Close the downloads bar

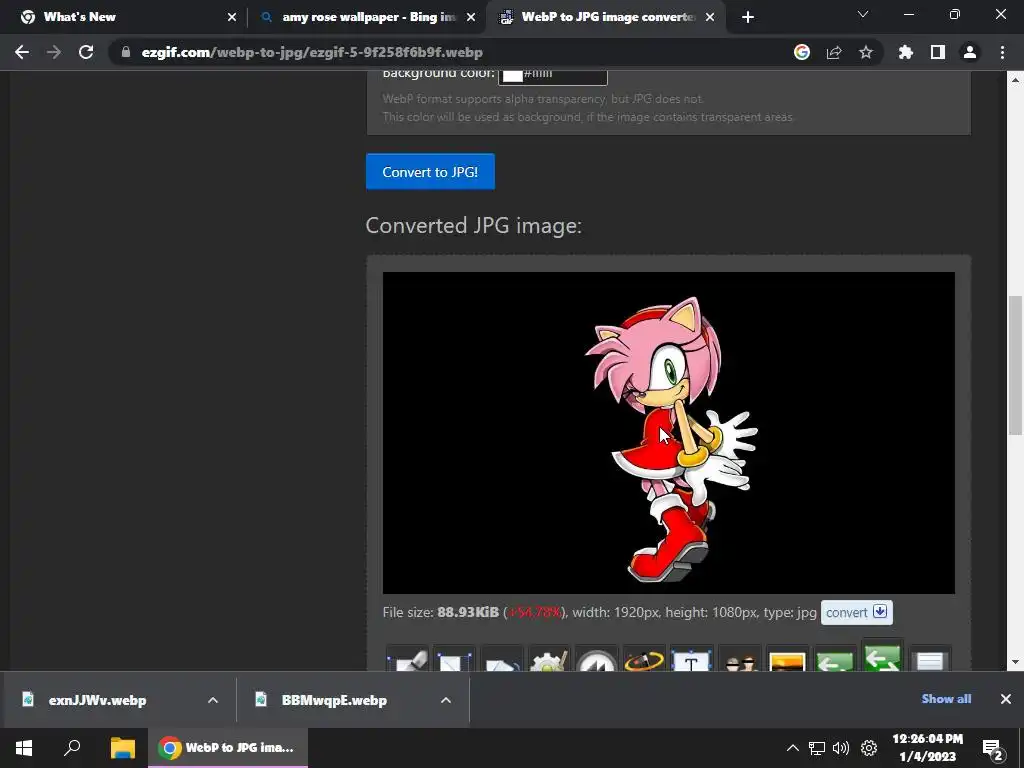pos(1006,699)
